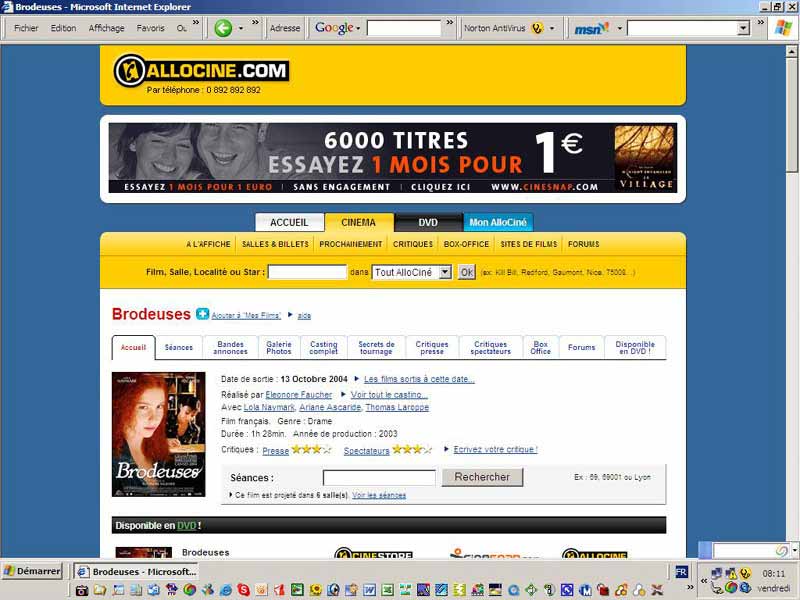Switch to the Casting complet tab

[x=323, y=348]
